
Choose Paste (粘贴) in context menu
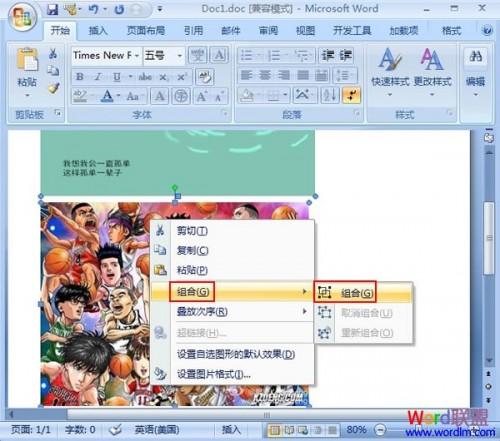(x=232, y=270)
